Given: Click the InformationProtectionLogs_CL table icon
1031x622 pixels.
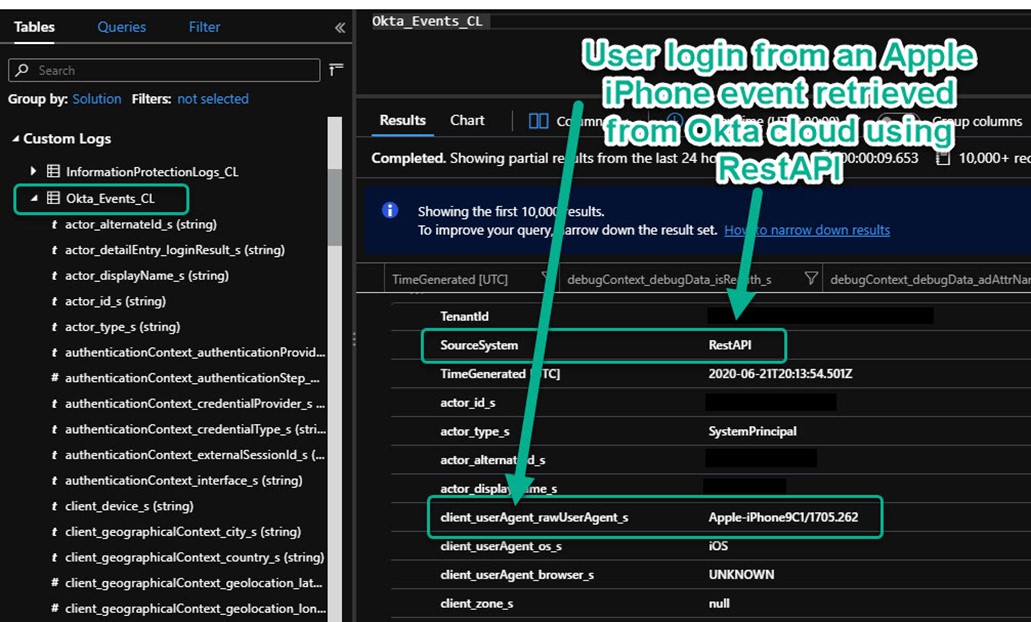Looking at the screenshot, I should tap(53, 172).
